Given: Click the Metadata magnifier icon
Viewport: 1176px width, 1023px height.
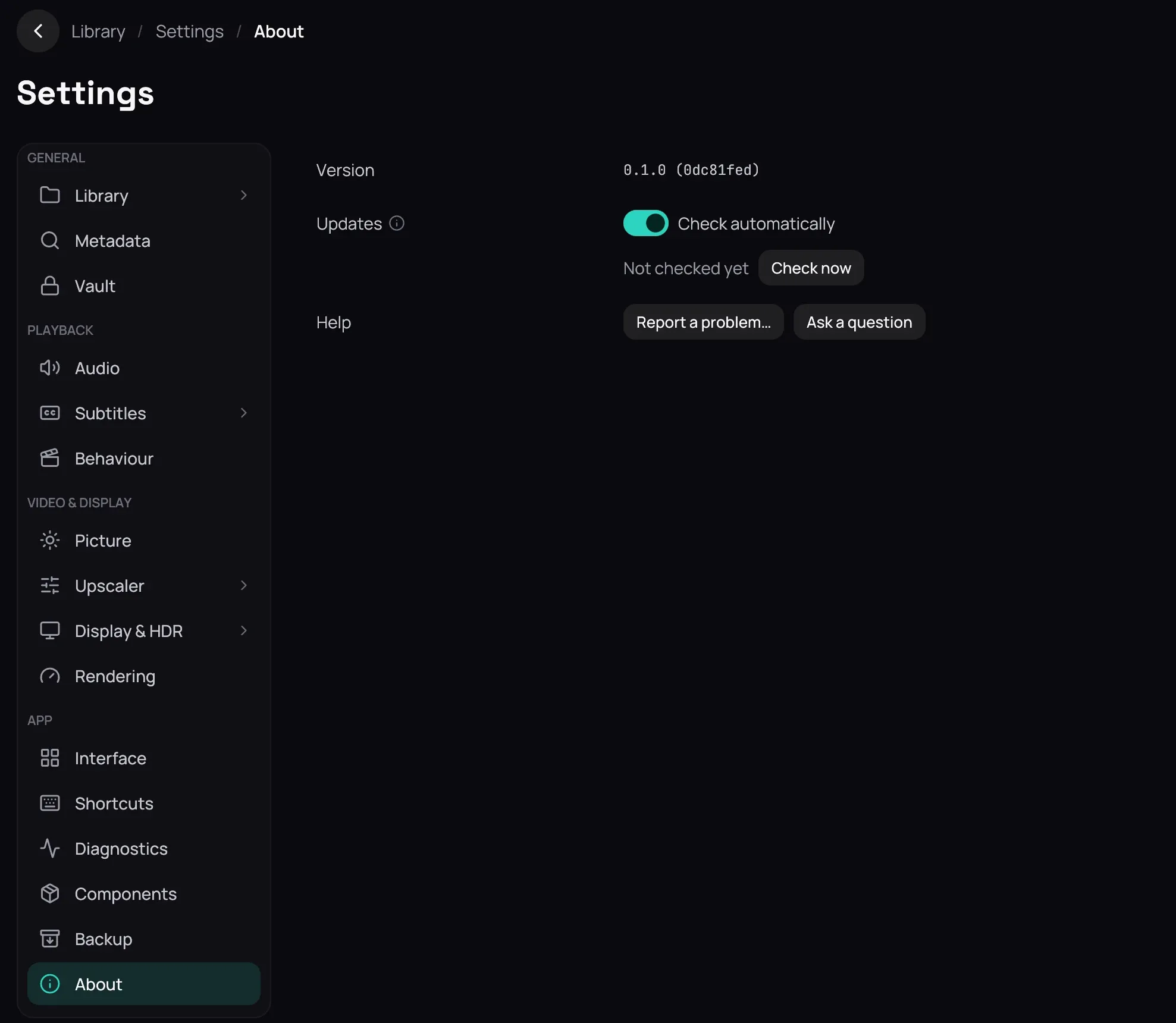Looking at the screenshot, I should click(x=50, y=240).
